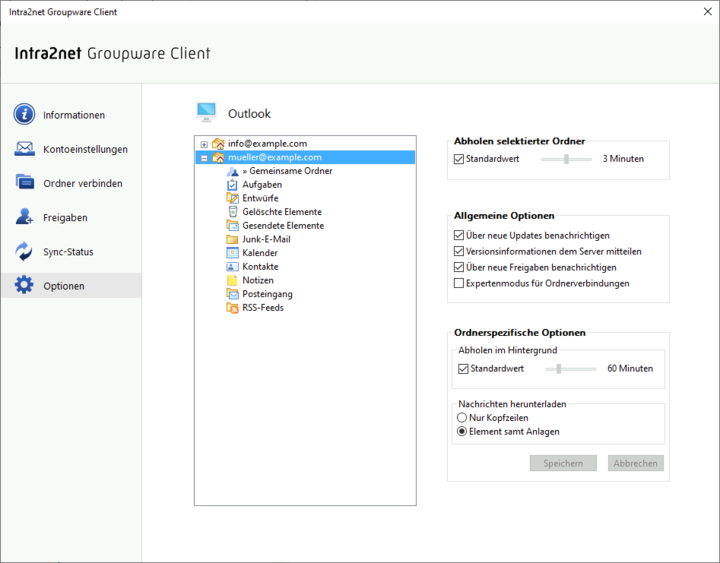
Task: Click the 60 Minuten background fetch slider
Action: (570, 369)
